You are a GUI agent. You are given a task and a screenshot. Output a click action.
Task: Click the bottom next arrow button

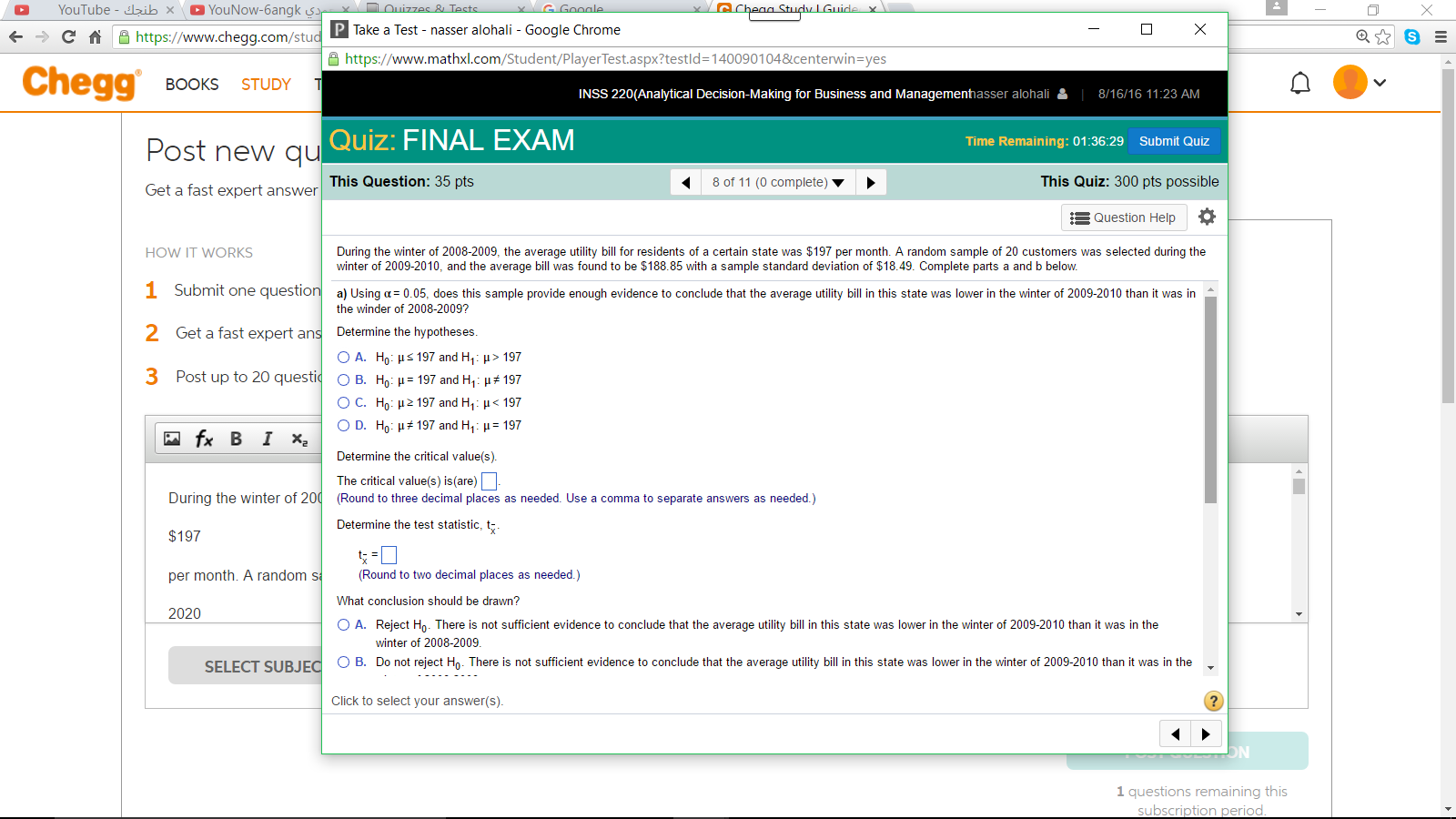[1206, 733]
